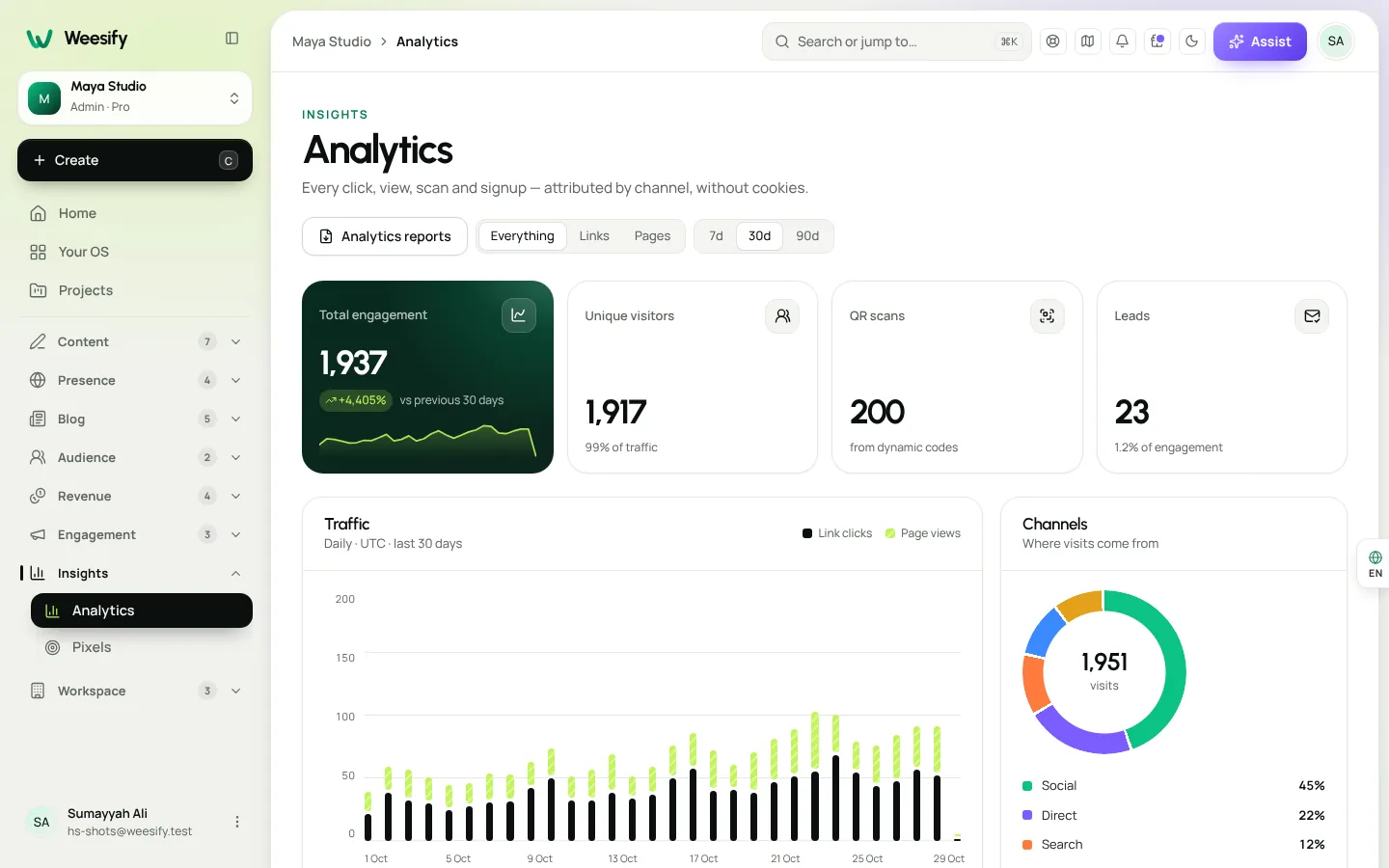Open the SA profile avatar top right
This screenshot has height=868, width=1389.
click(1336, 41)
